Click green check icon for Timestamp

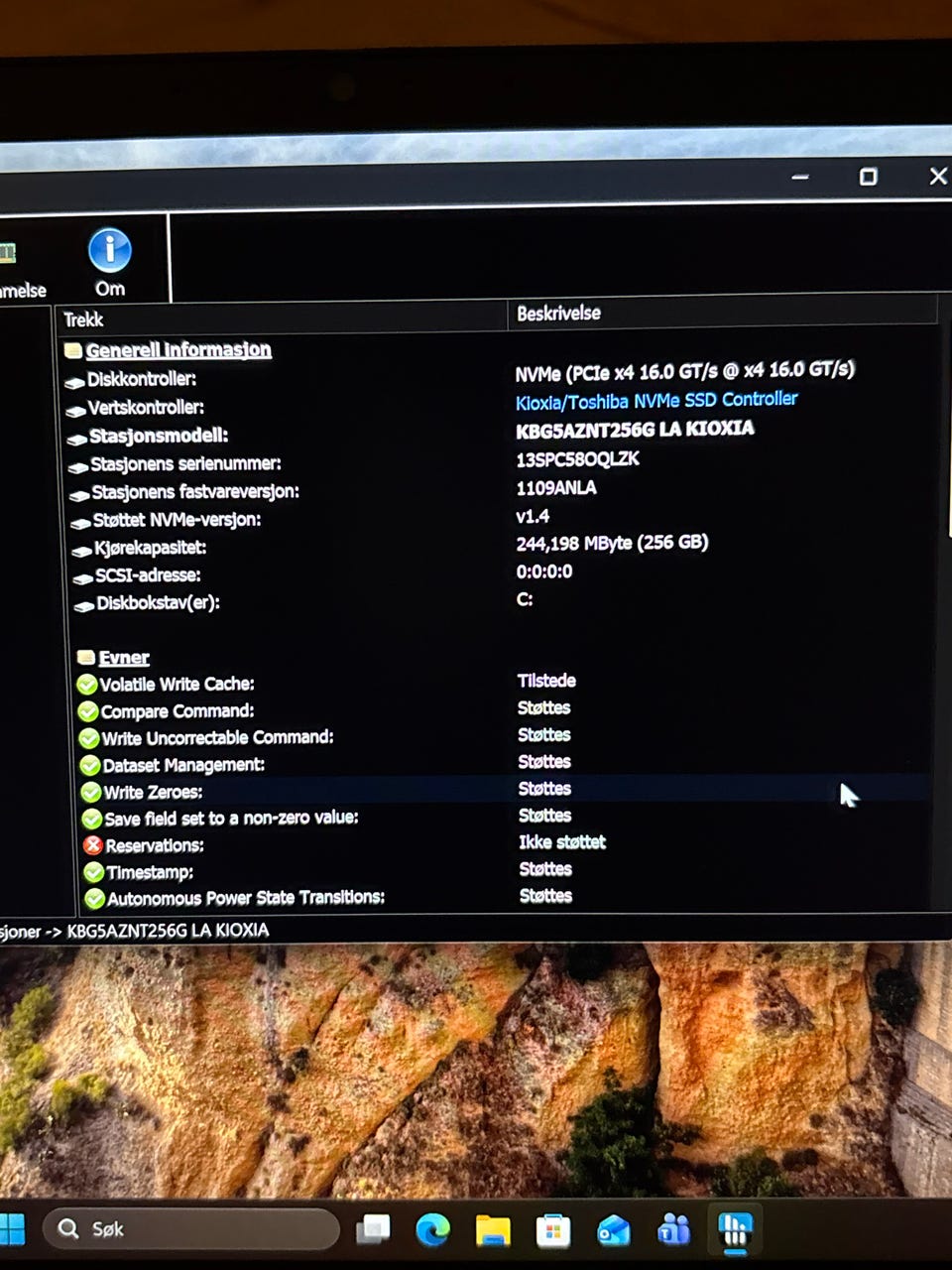pos(94,872)
